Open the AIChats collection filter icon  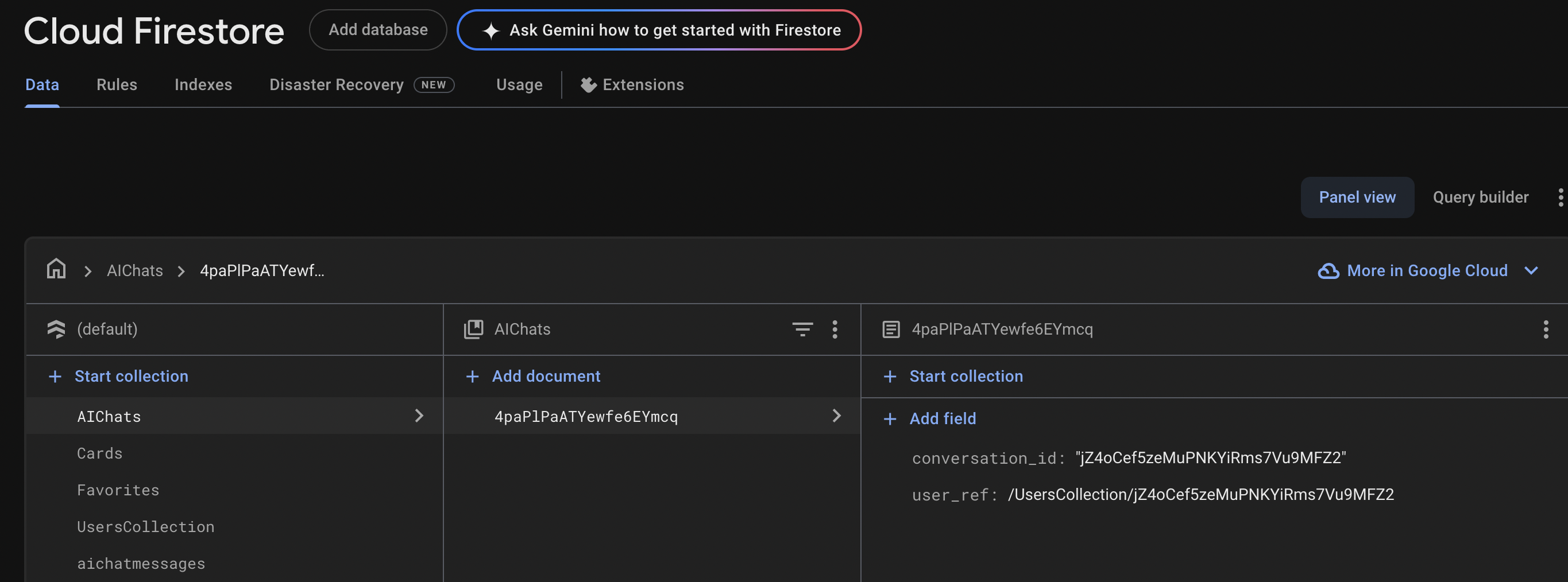(x=802, y=329)
